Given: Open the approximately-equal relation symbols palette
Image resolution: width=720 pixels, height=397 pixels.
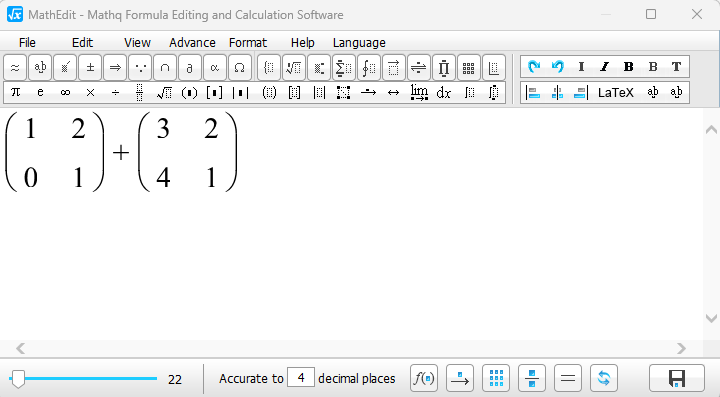Looking at the screenshot, I should (x=15, y=68).
